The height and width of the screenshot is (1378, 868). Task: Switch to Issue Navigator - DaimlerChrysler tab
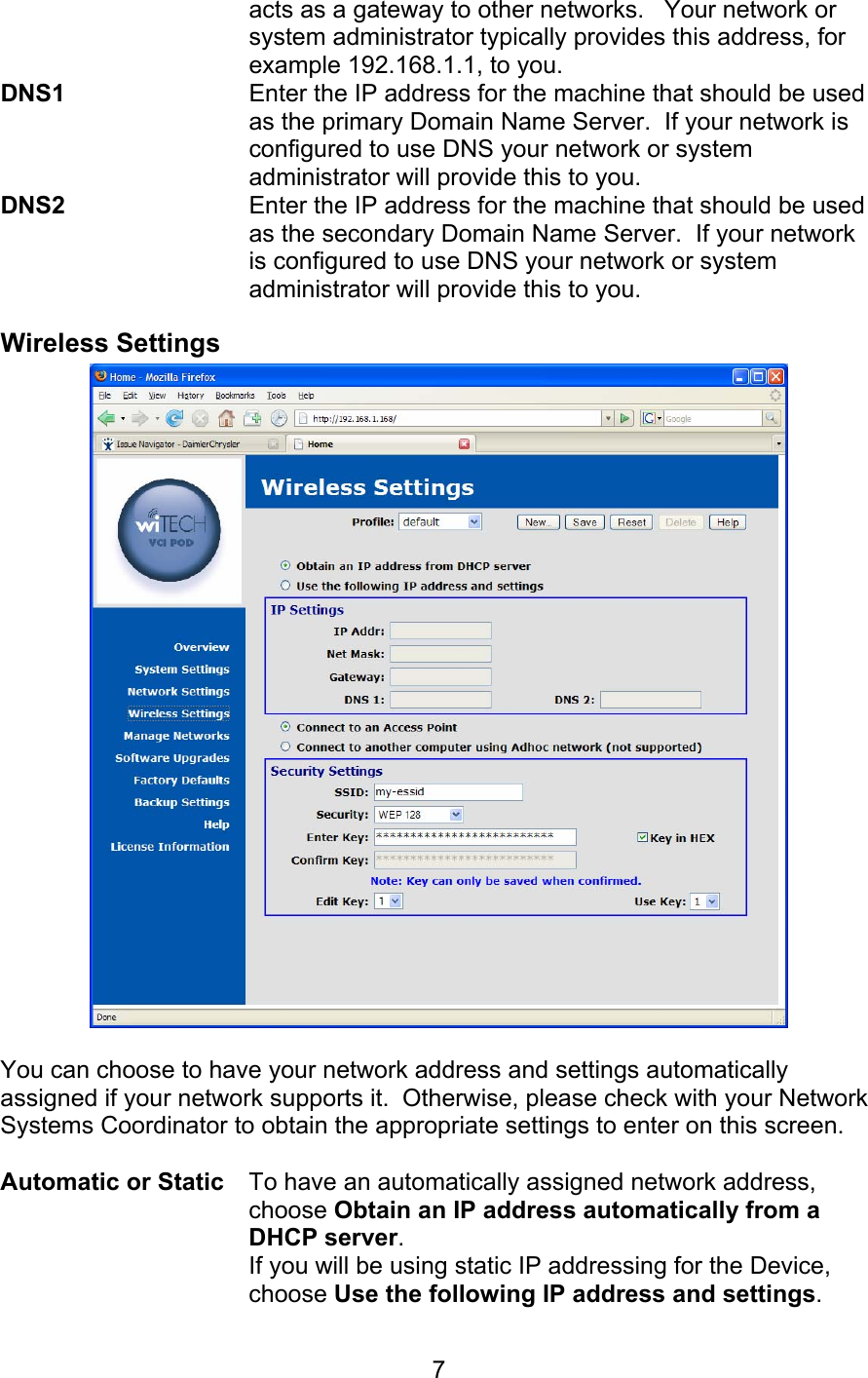point(191,443)
